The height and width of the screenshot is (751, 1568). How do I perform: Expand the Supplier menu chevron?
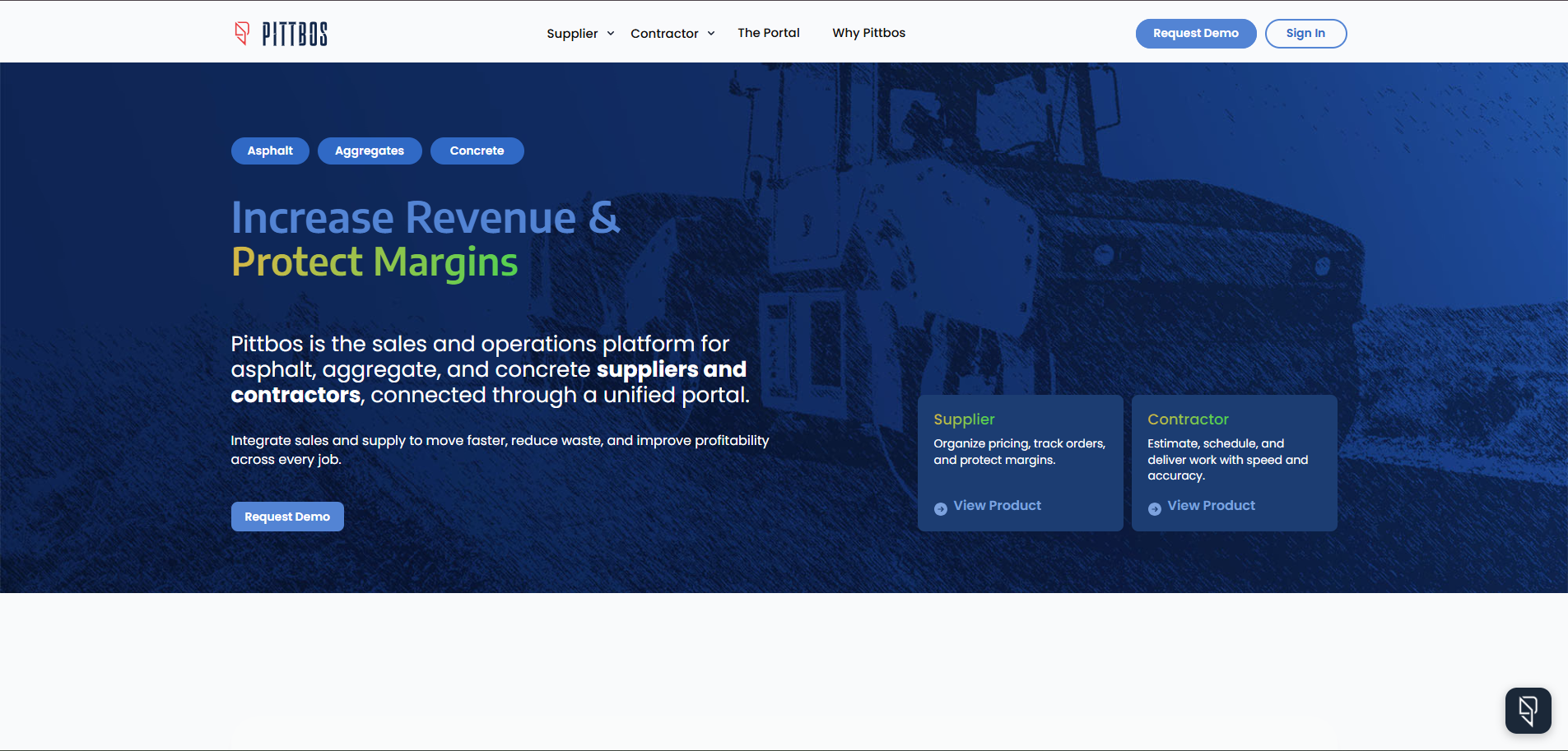point(611,34)
